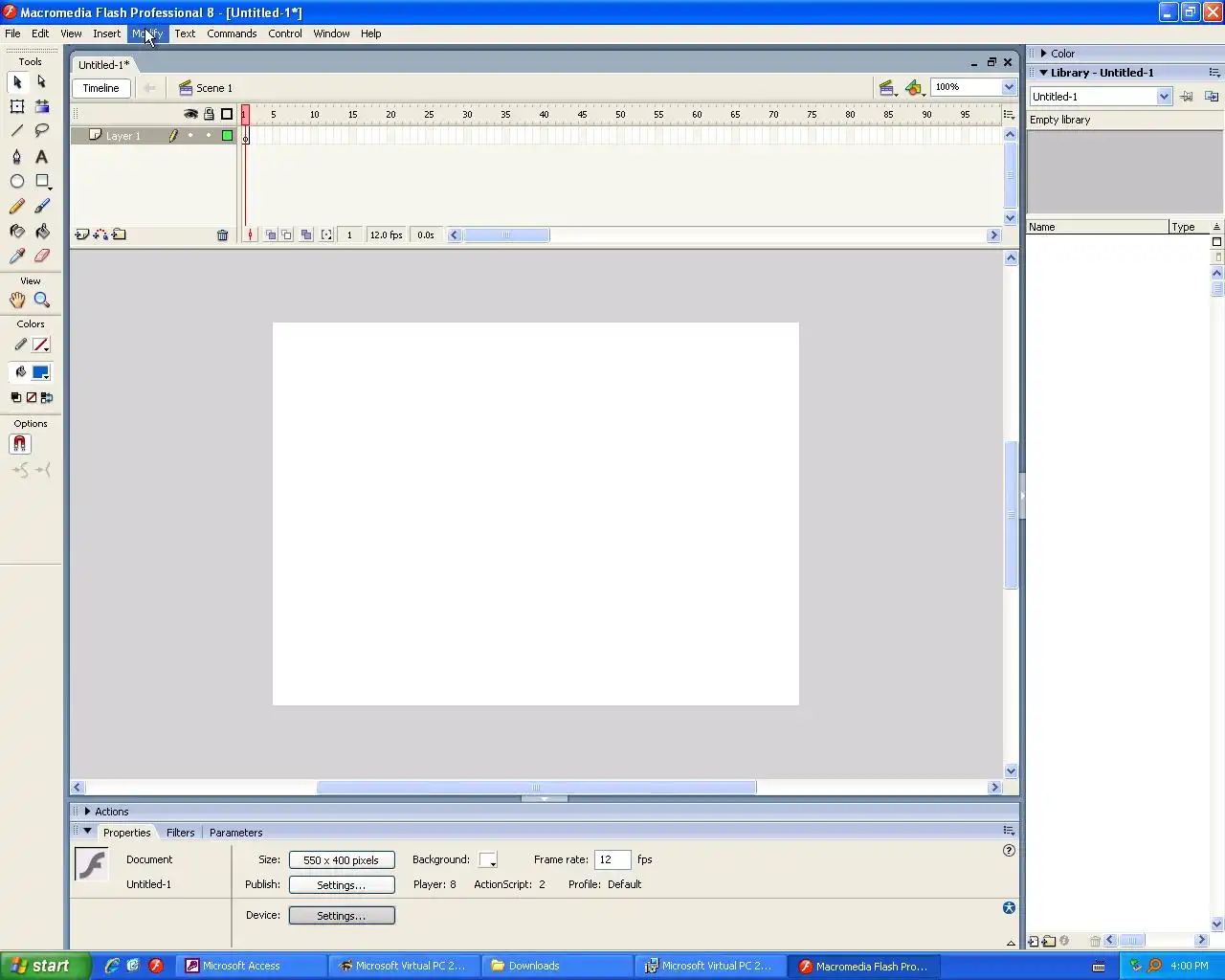Toggle show/hide all layers eye icon

pos(190,114)
